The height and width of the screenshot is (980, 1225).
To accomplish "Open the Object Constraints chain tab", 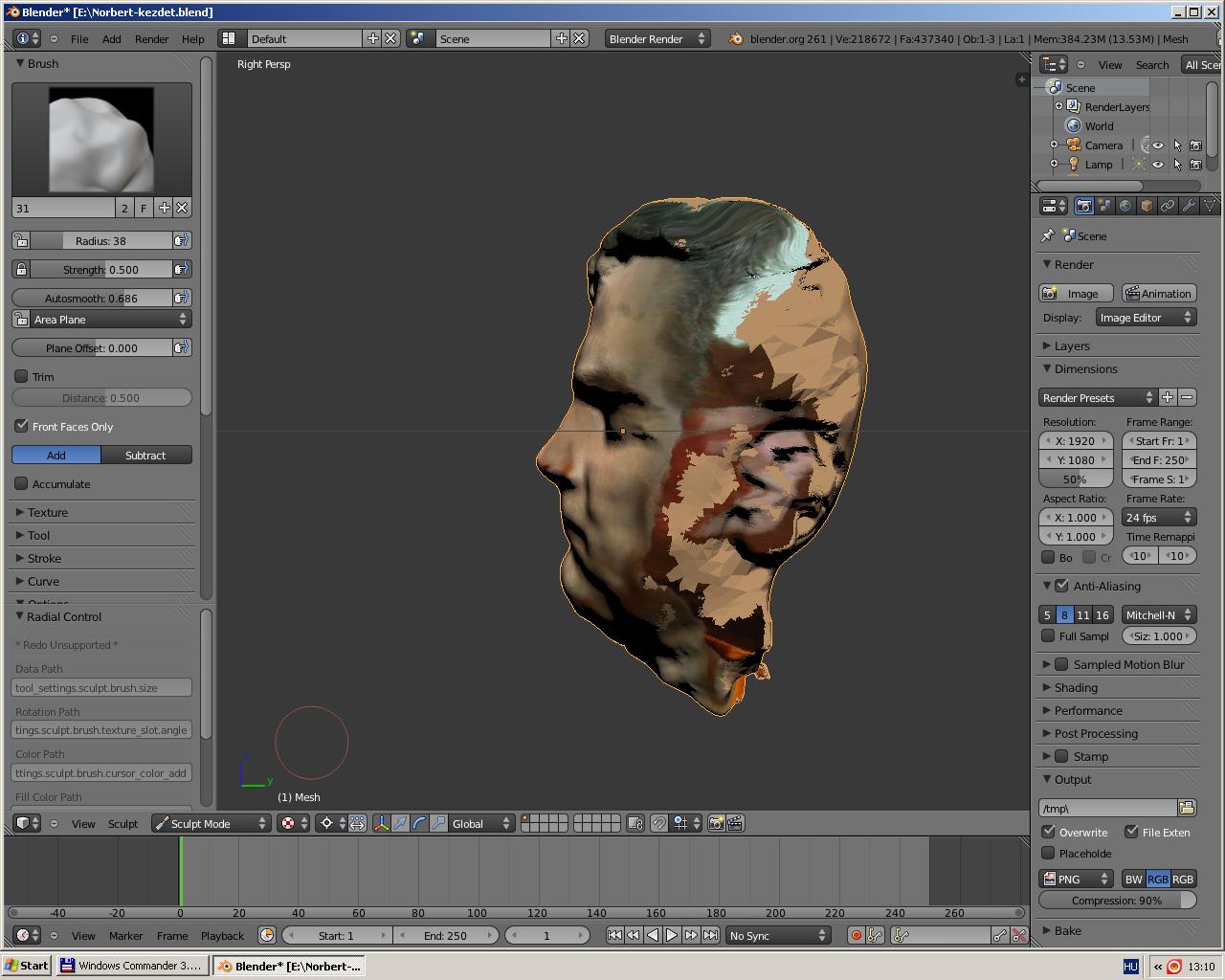I will pos(1168,206).
